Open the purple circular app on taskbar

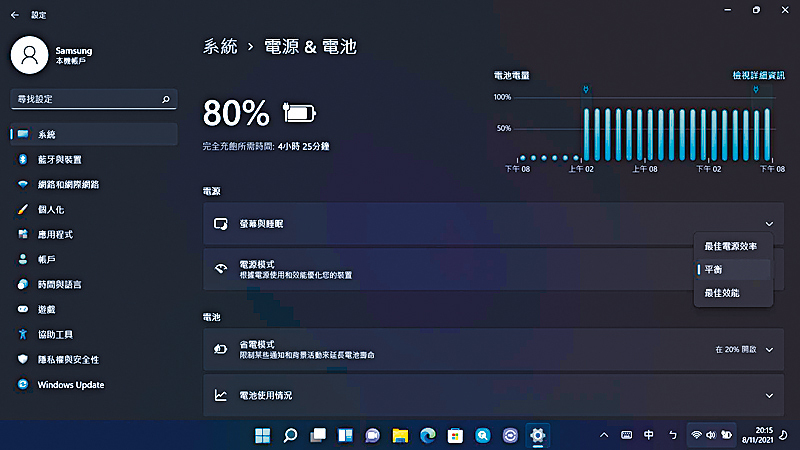click(510, 435)
